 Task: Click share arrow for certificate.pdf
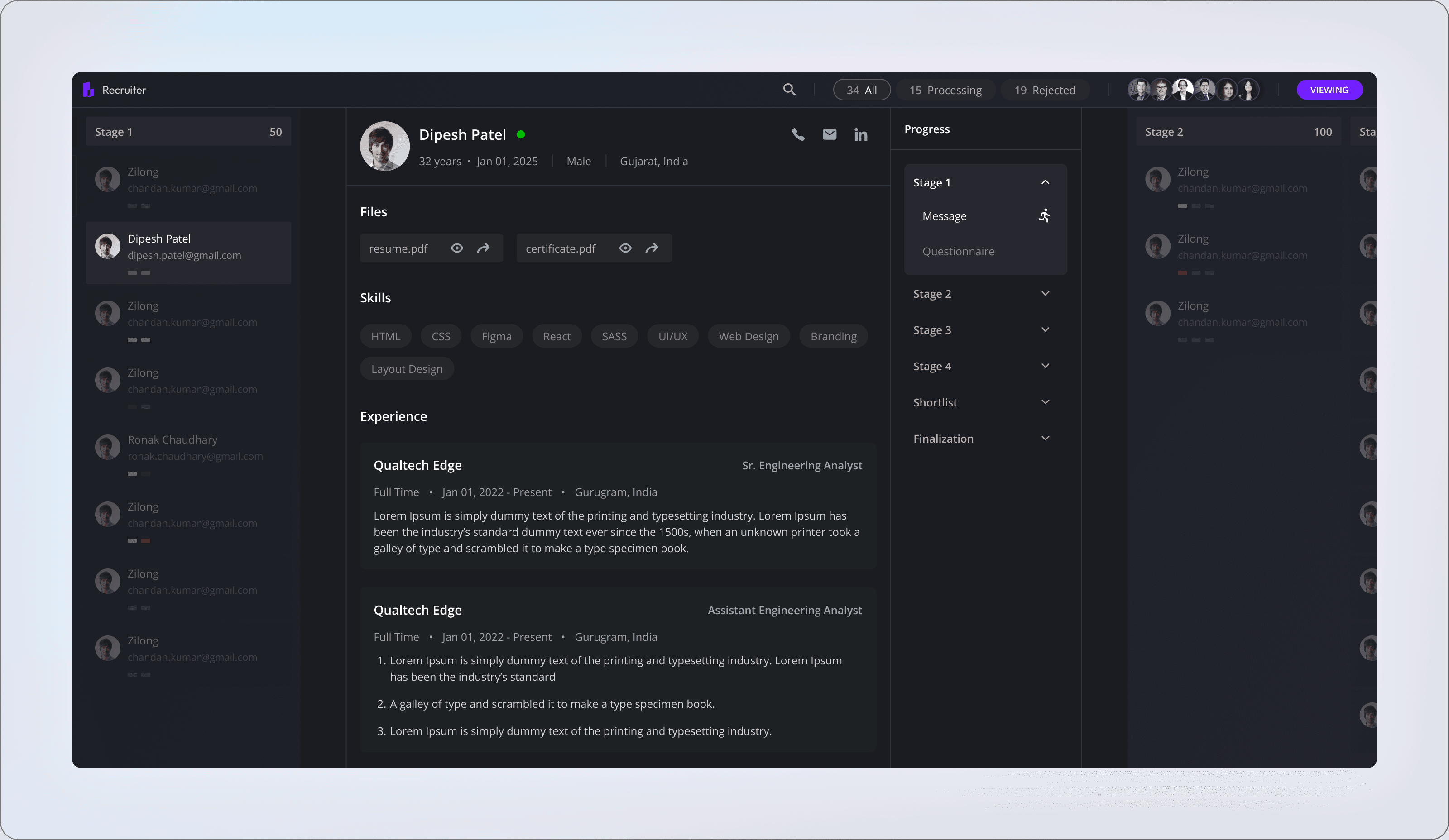coord(652,248)
